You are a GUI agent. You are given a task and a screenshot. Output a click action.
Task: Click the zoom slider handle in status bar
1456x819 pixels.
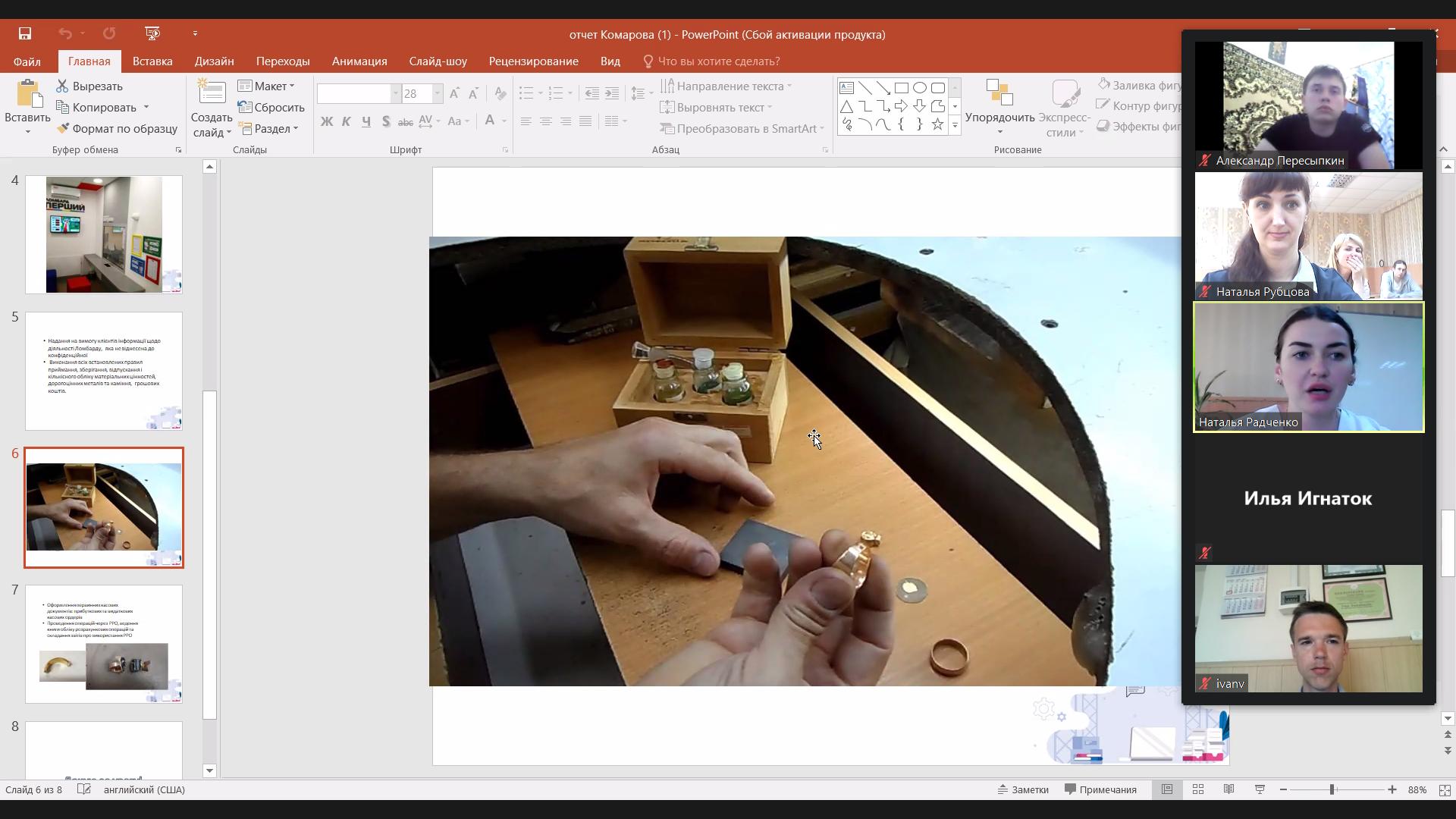pos(1332,789)
